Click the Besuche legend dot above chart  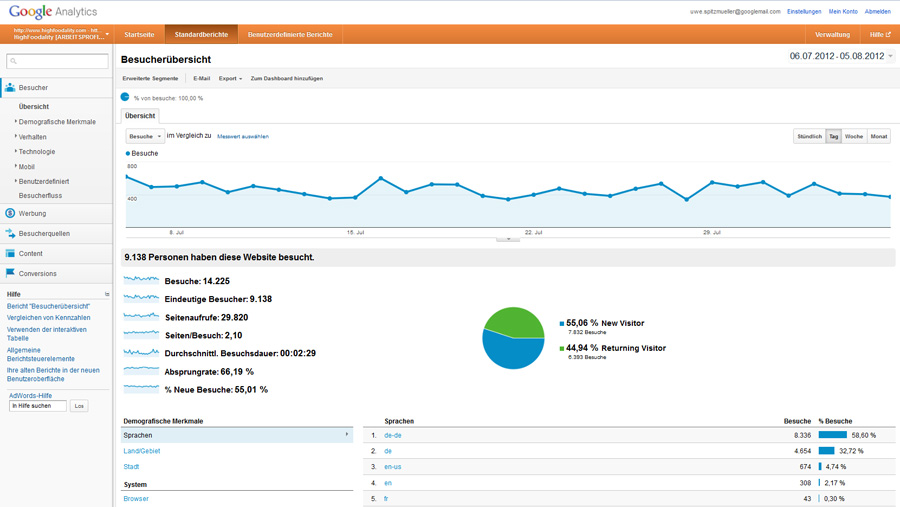pos(127,153)
